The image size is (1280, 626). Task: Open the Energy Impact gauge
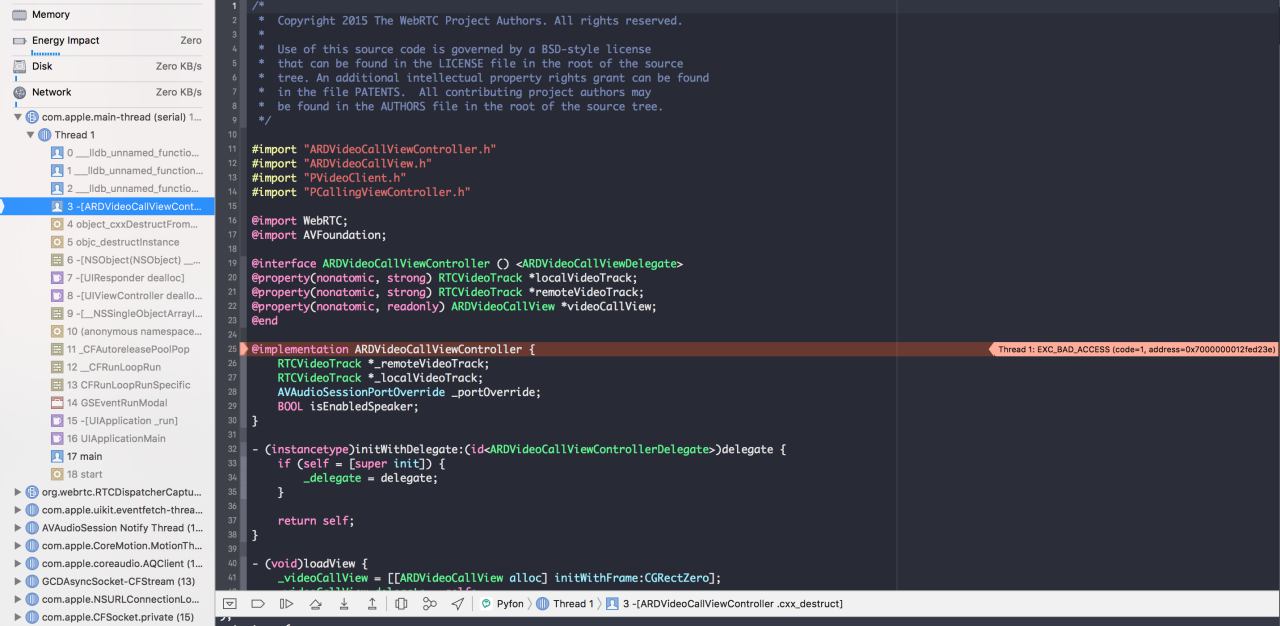coord(107,41)
